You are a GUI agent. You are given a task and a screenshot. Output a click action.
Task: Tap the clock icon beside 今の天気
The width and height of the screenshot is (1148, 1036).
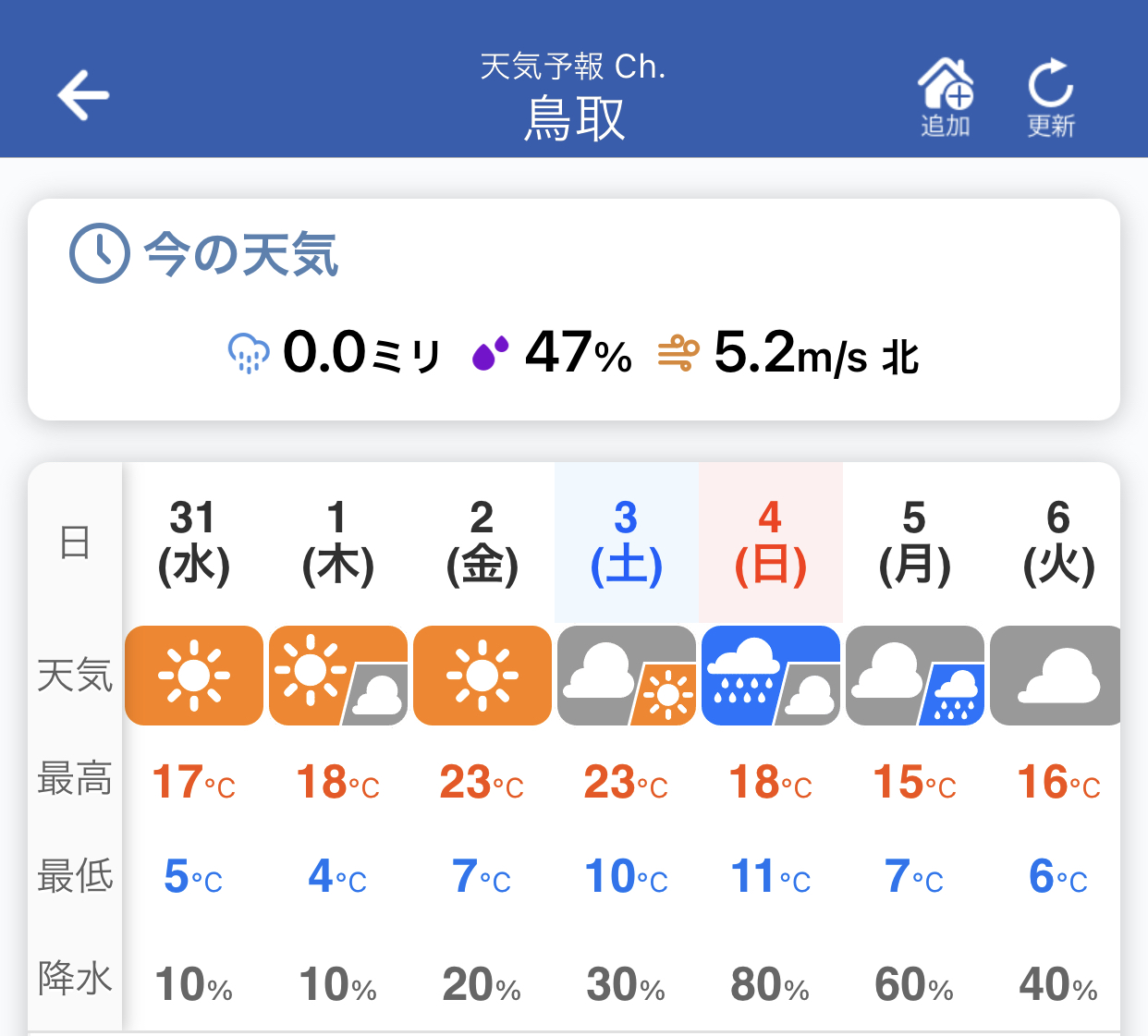click(x=100, y=252)
